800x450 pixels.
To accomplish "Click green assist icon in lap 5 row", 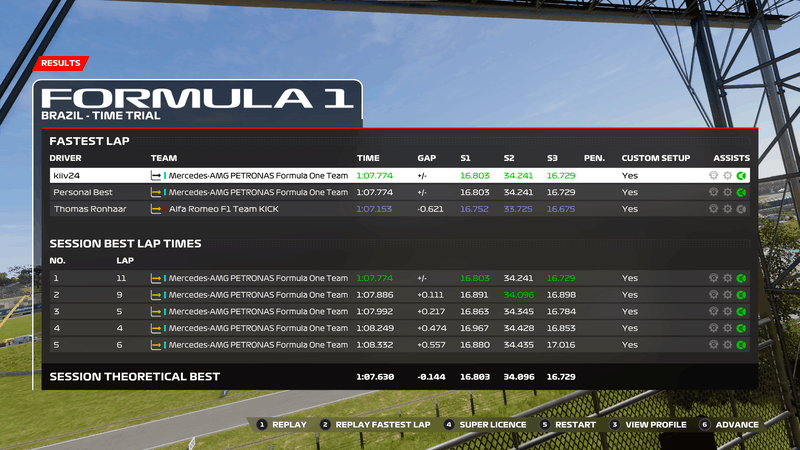I will (741, 311).
